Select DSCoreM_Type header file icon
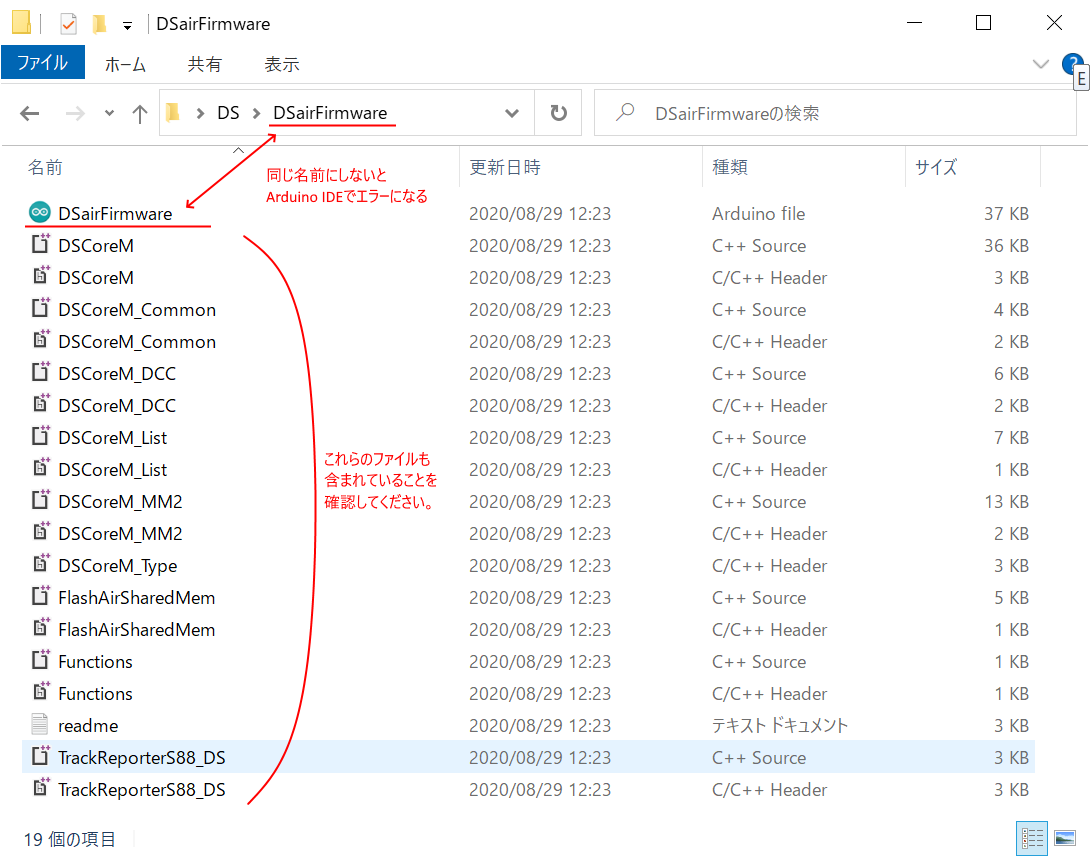 pyautogui.click(x=40, y=564)
